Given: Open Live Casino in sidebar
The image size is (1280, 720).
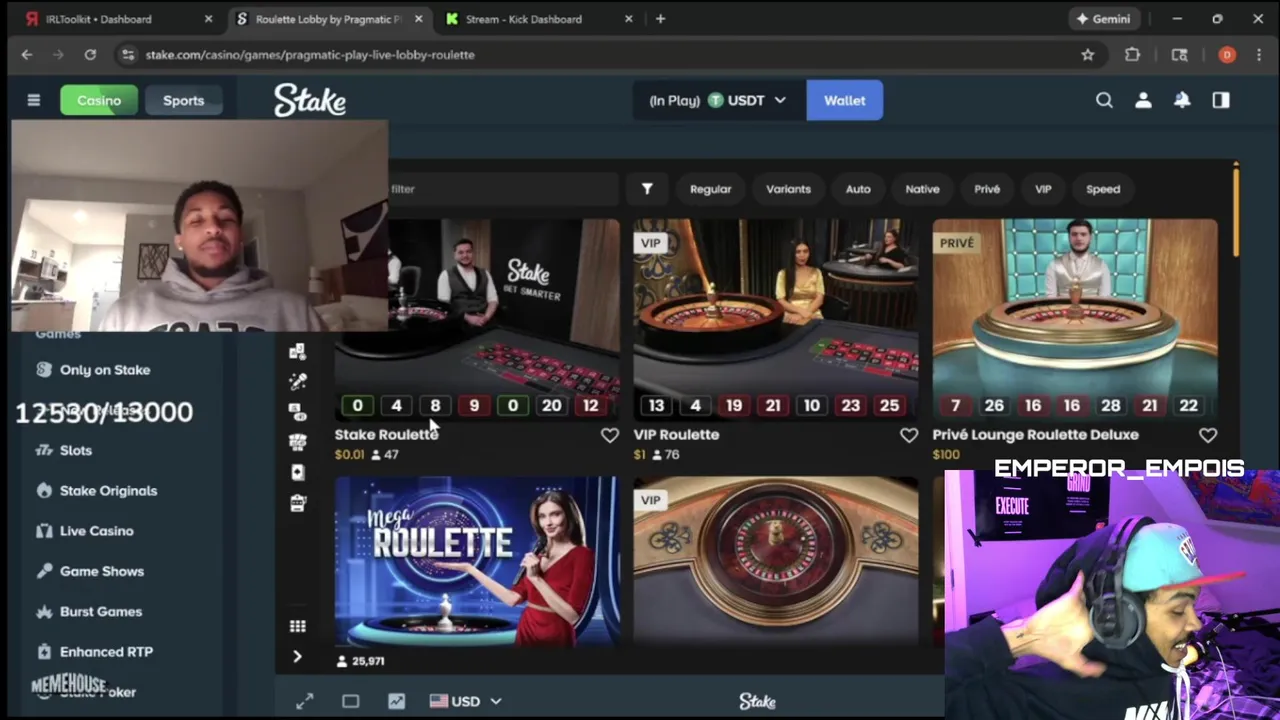Looking at the screenshot, I should [x=96, y=531].
